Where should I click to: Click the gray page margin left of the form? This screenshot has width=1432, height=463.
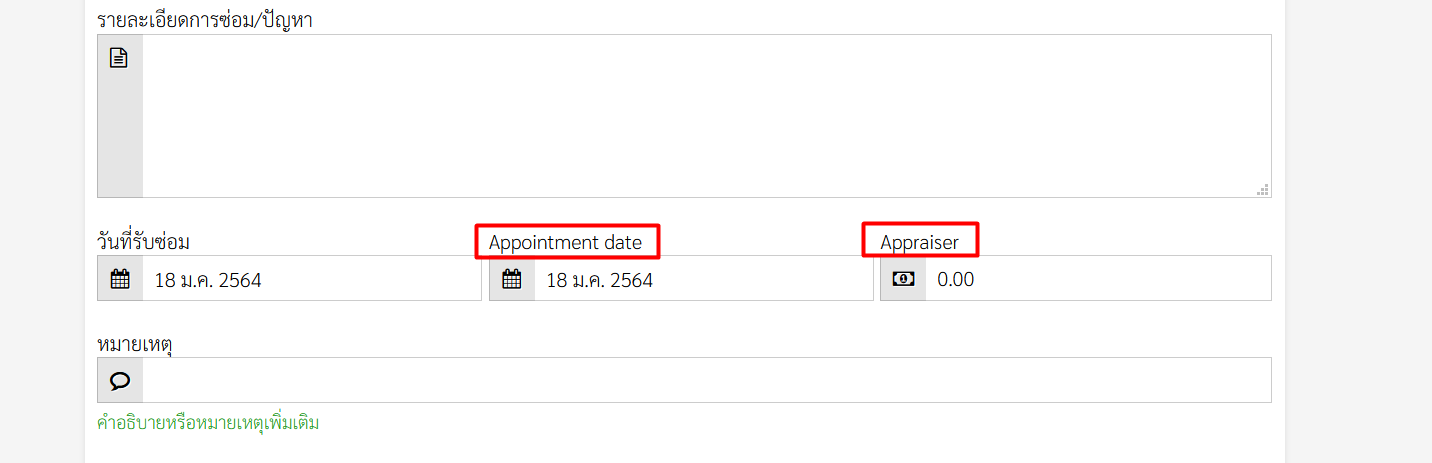coord(42,230)
